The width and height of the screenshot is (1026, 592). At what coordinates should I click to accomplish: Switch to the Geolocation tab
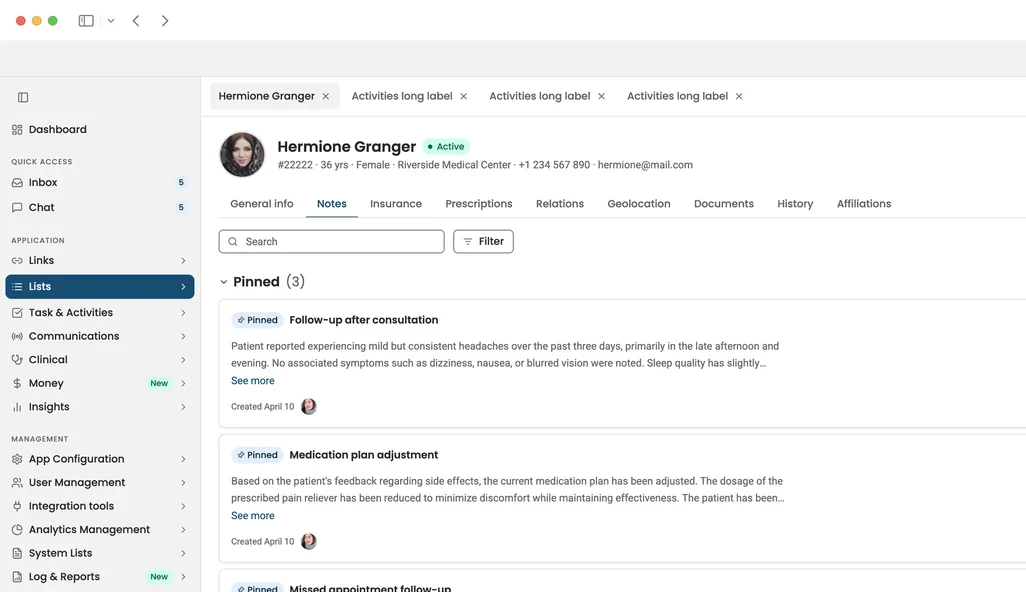[639, 203]
